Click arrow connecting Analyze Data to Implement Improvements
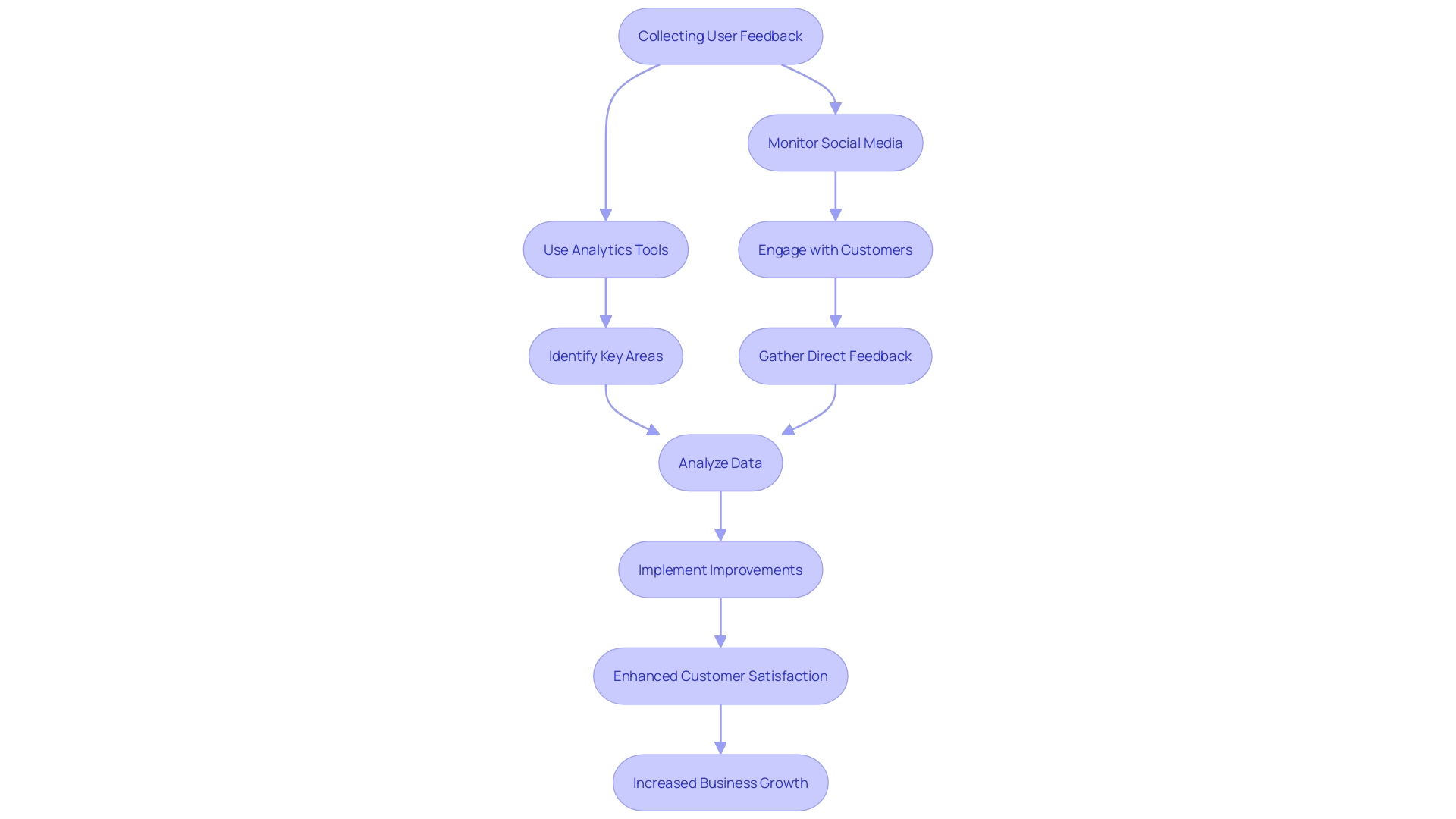Screen dimensions: 1456x819 pos(720,516)
